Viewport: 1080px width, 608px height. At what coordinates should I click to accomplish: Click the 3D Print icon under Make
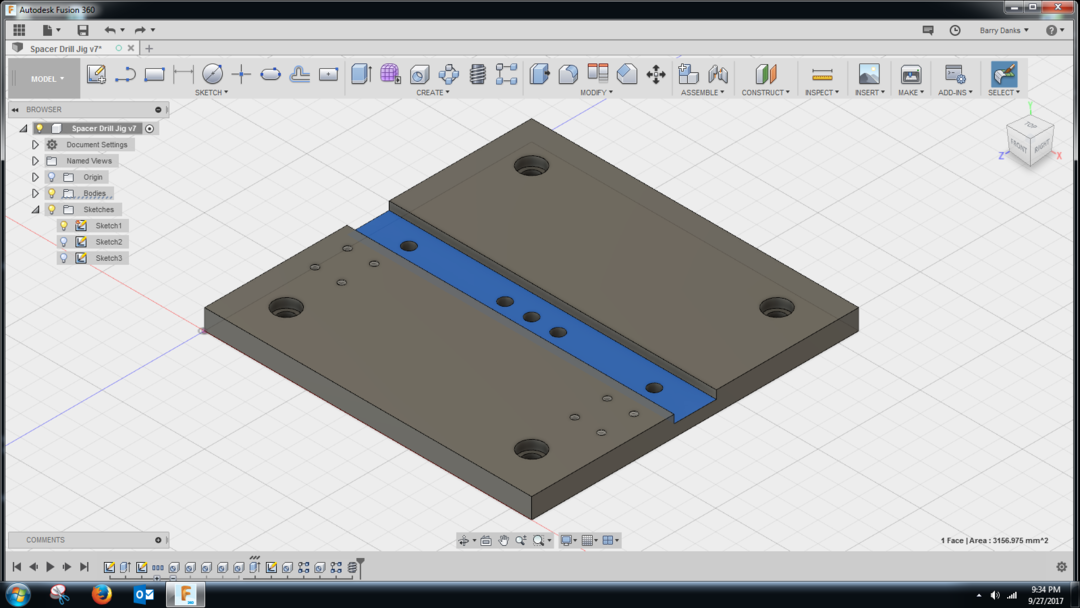point(910,74)
